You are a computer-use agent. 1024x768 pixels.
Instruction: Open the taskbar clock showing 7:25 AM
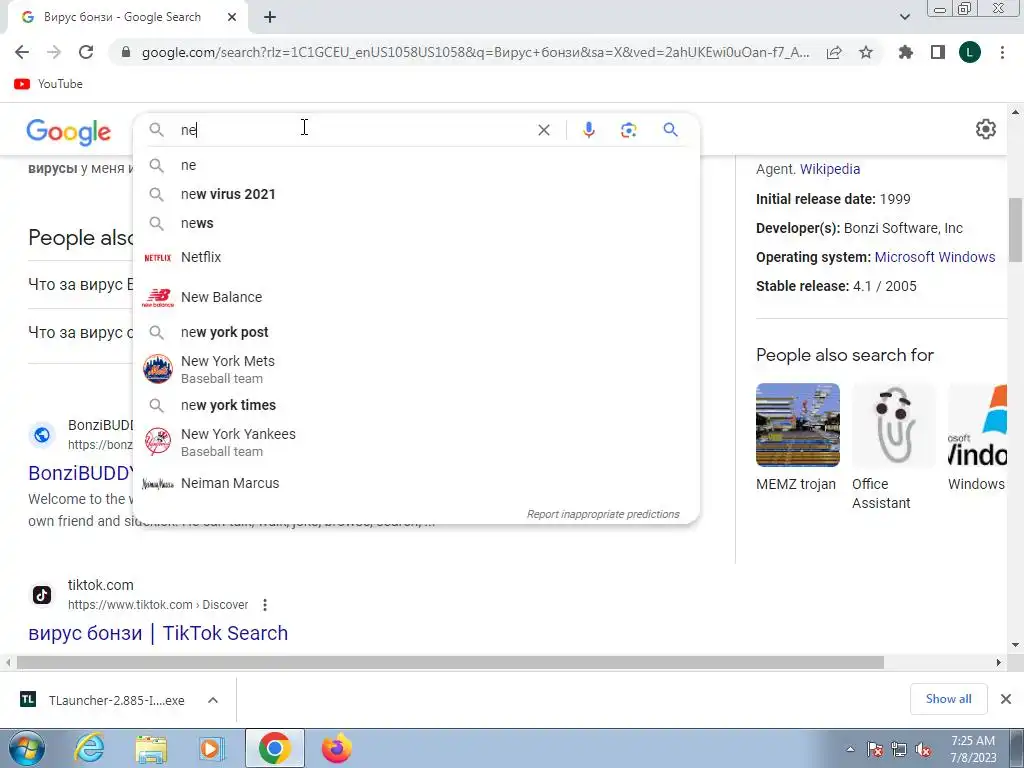(973, 749)
